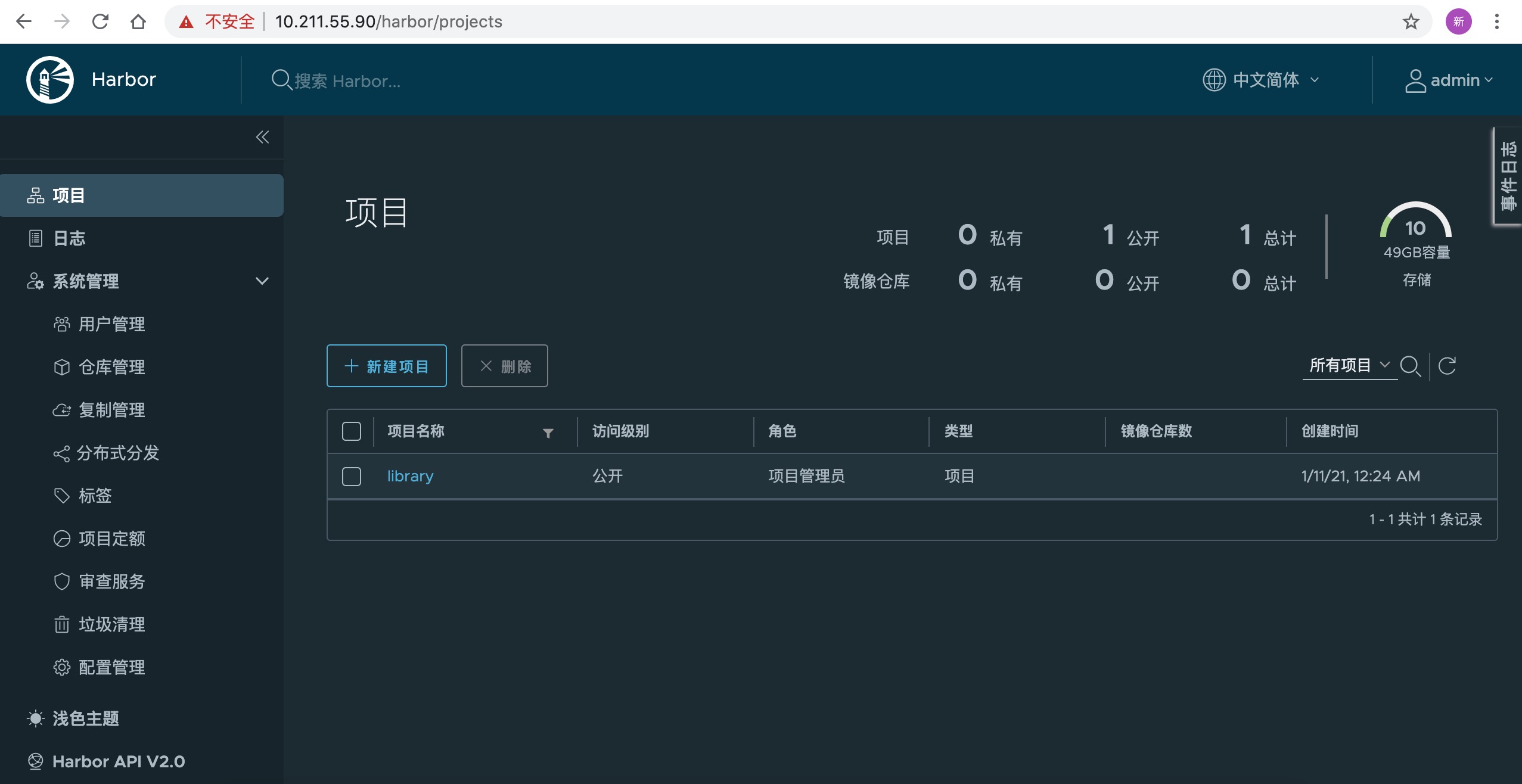Click the 角色 column header
Image resolution: width=1522 pixels, height=784 pixels.
(x=782, y=431)
